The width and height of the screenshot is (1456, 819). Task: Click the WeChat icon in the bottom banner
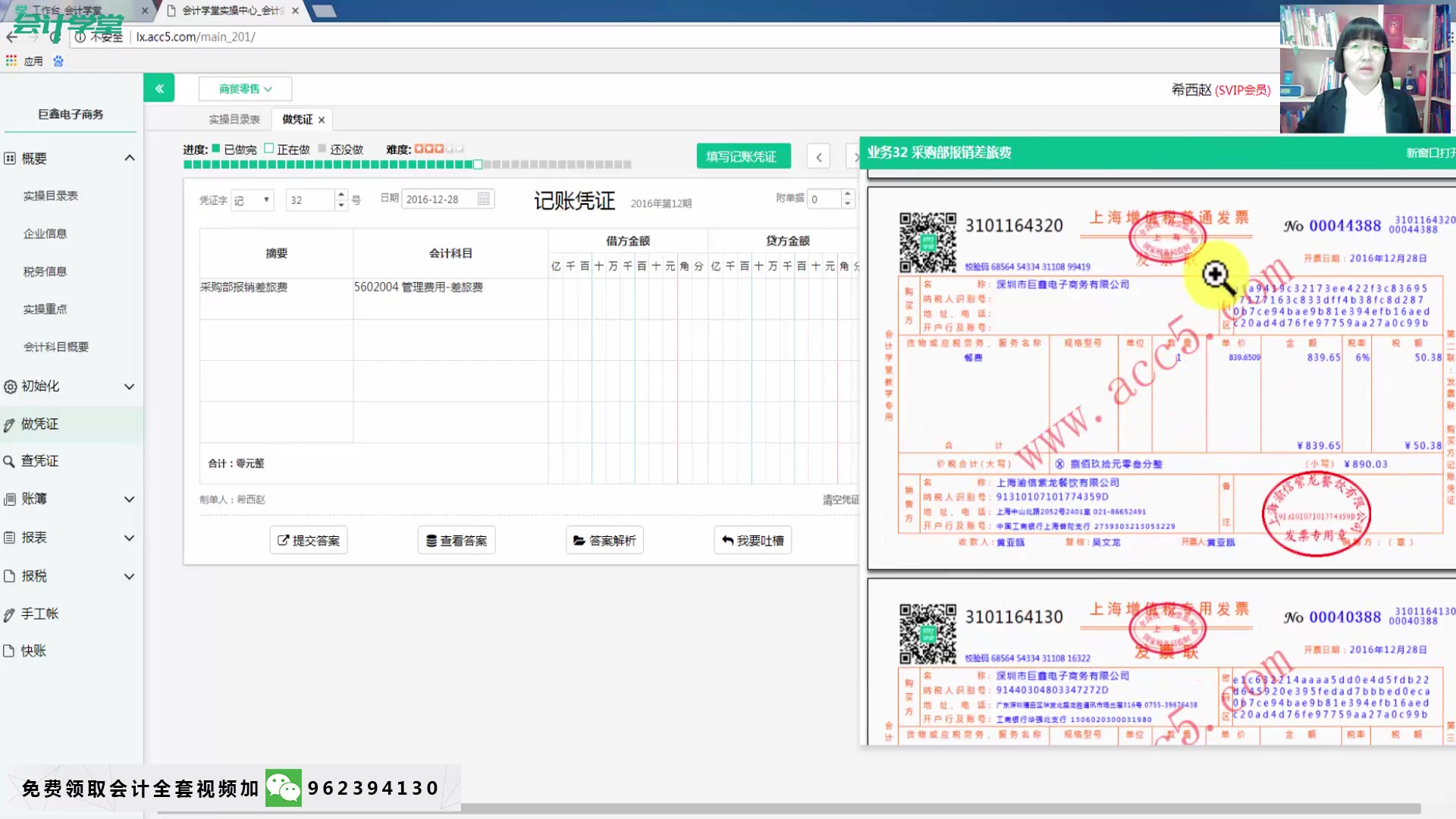point(283,787)
